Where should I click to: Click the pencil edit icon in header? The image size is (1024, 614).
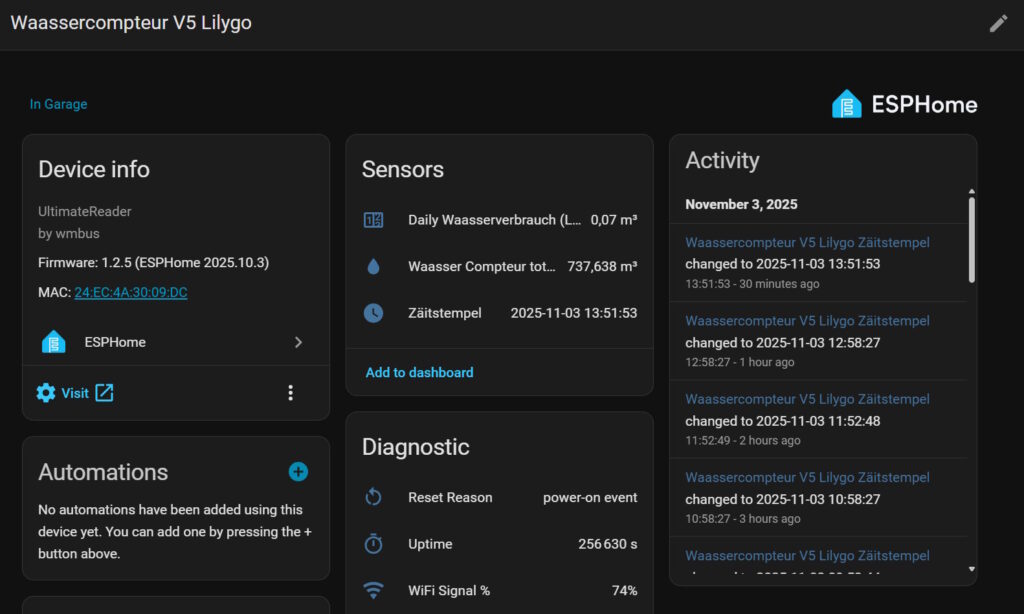tap(998, 23)
